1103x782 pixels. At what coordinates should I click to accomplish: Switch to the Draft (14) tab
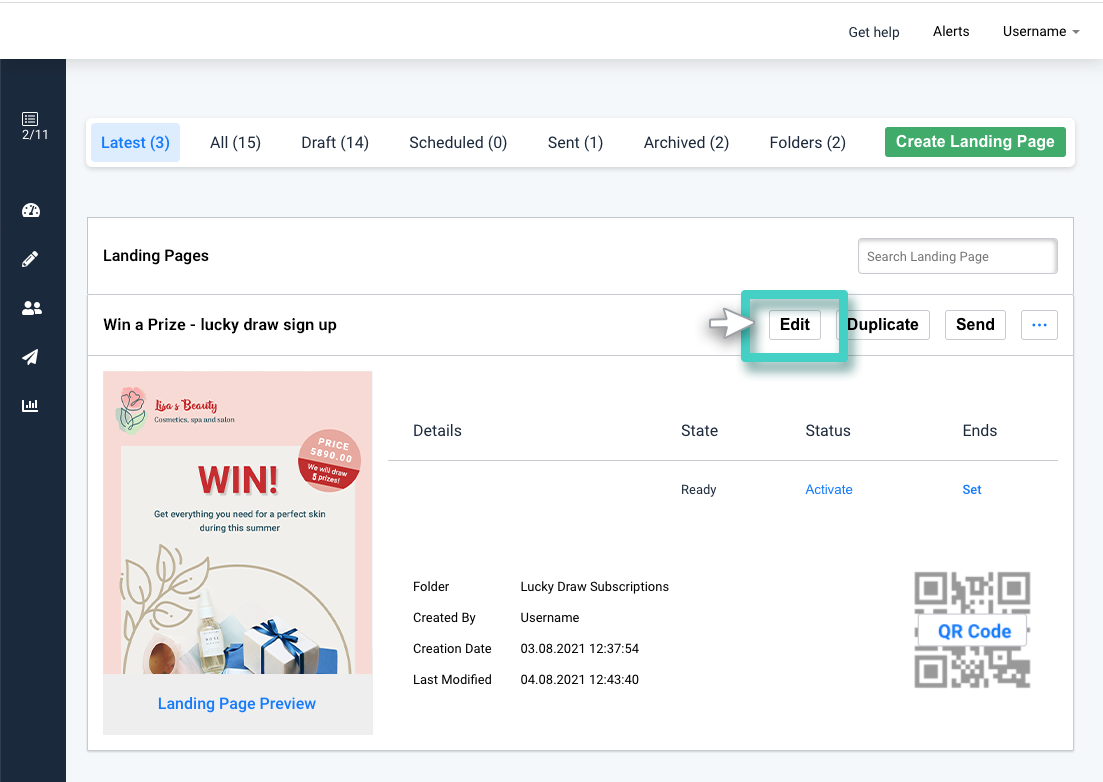point(335,143)
